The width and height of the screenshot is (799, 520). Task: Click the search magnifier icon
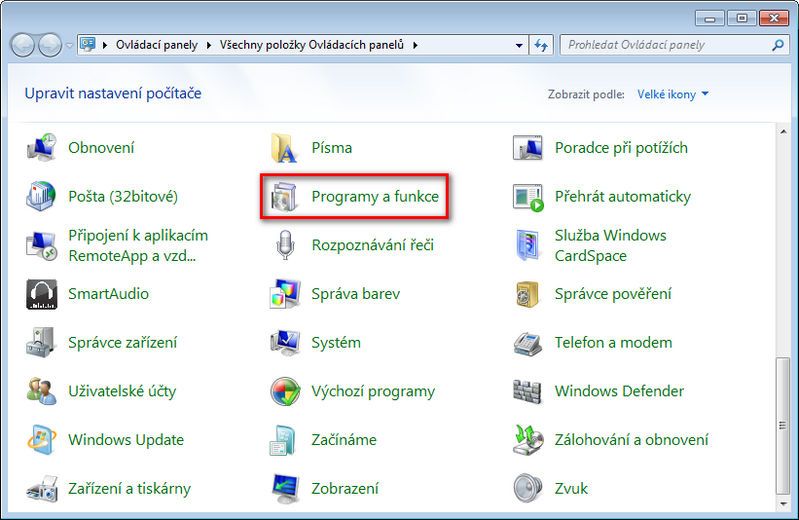[778, 45]
